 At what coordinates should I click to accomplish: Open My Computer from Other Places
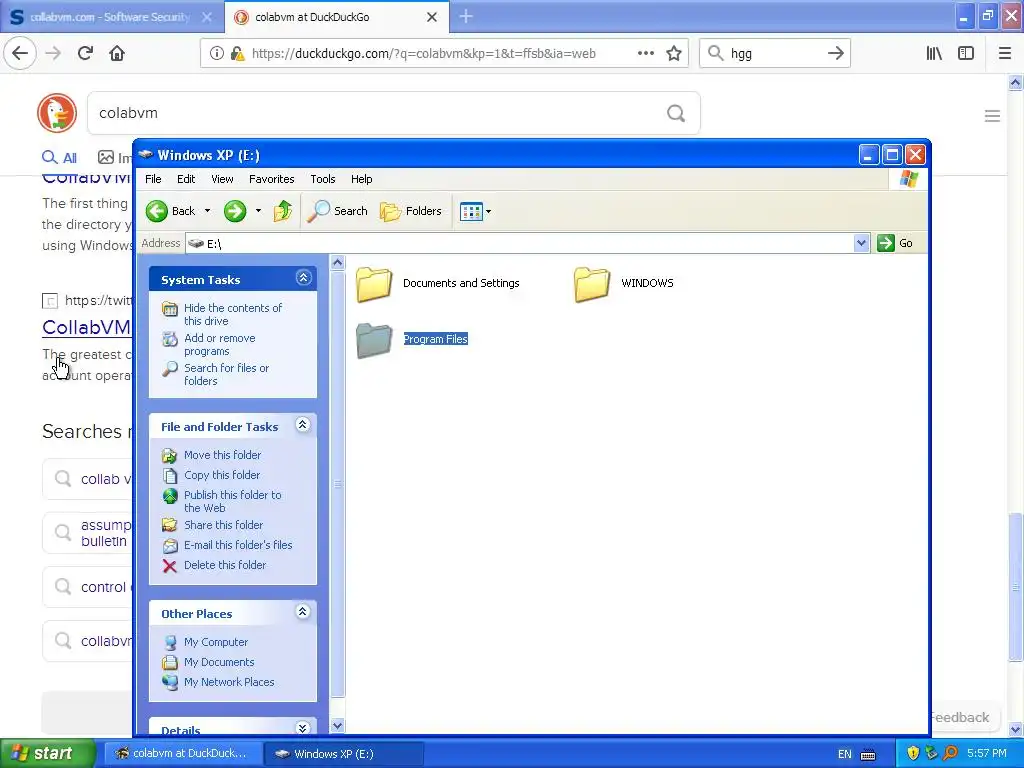[x=216, y=642]
